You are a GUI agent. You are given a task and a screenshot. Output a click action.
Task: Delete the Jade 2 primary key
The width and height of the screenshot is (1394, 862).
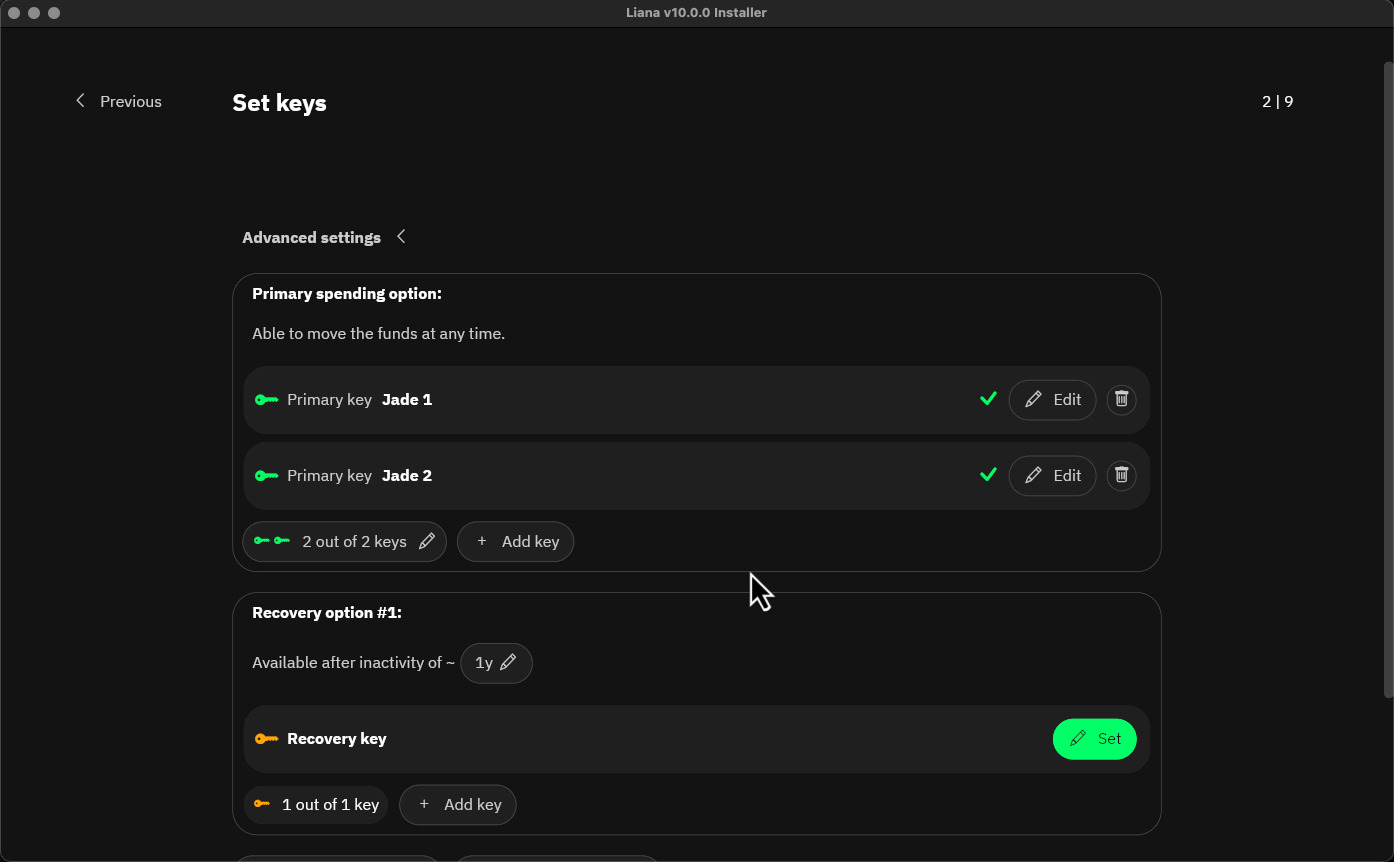tap(1121, 475)
